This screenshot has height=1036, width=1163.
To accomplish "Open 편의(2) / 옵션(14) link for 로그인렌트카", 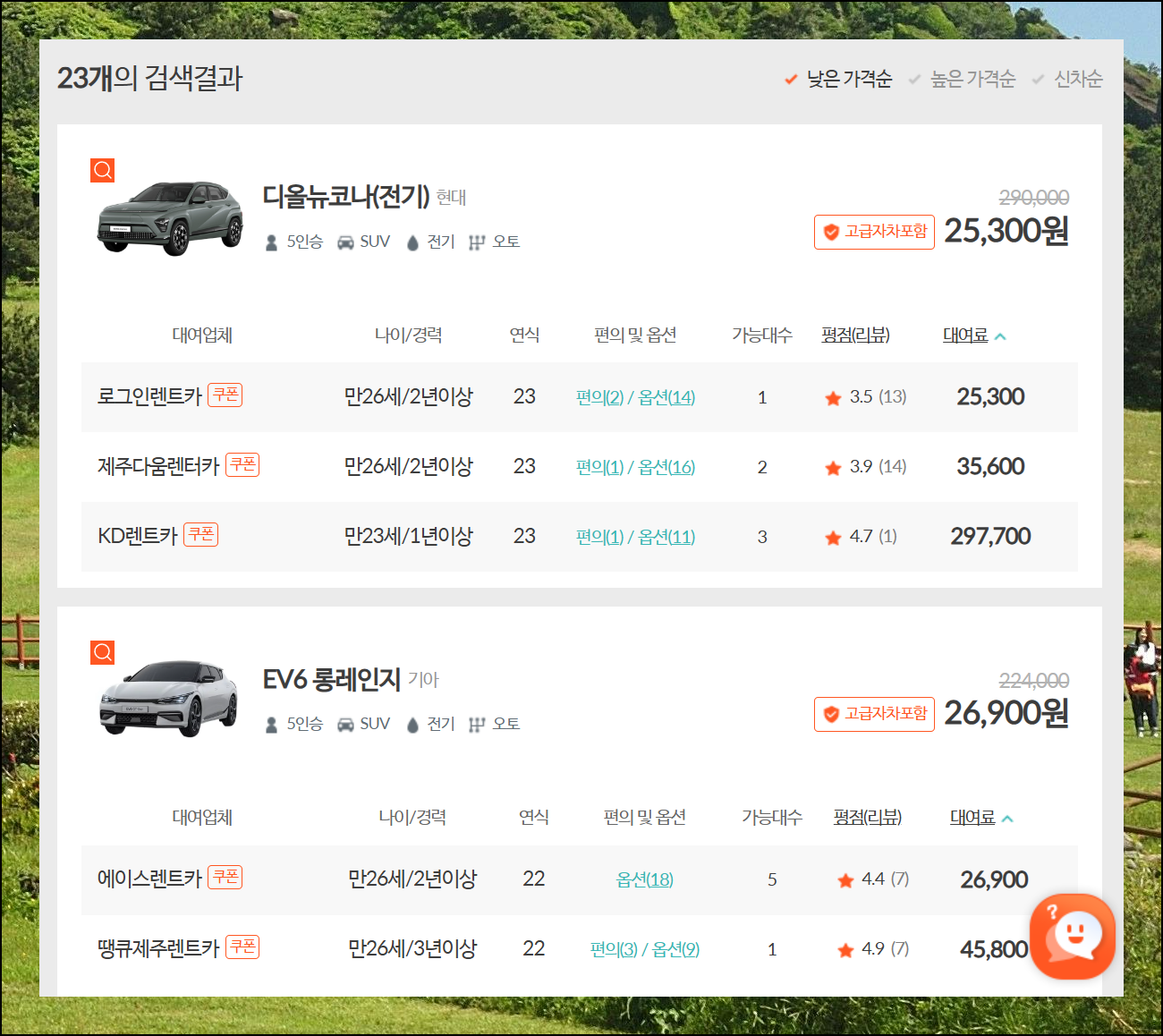I will [x=635, y=397].
